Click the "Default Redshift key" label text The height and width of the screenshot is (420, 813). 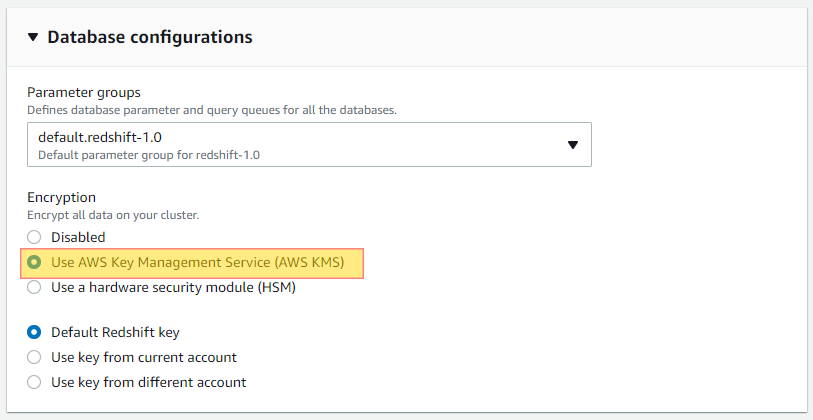115,332
